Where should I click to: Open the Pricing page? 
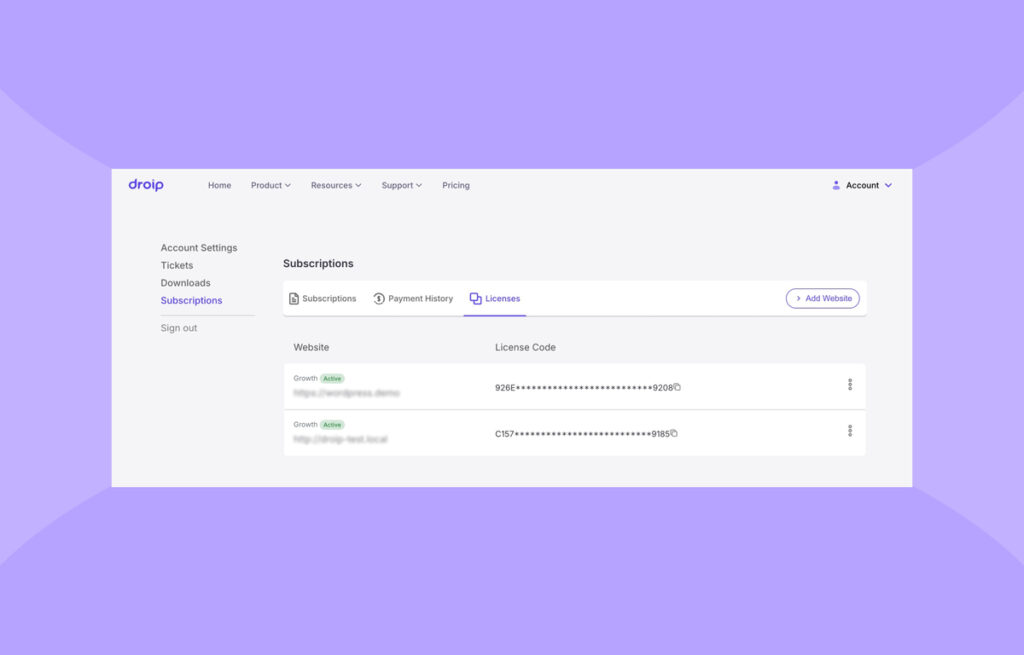click(455, 185)
